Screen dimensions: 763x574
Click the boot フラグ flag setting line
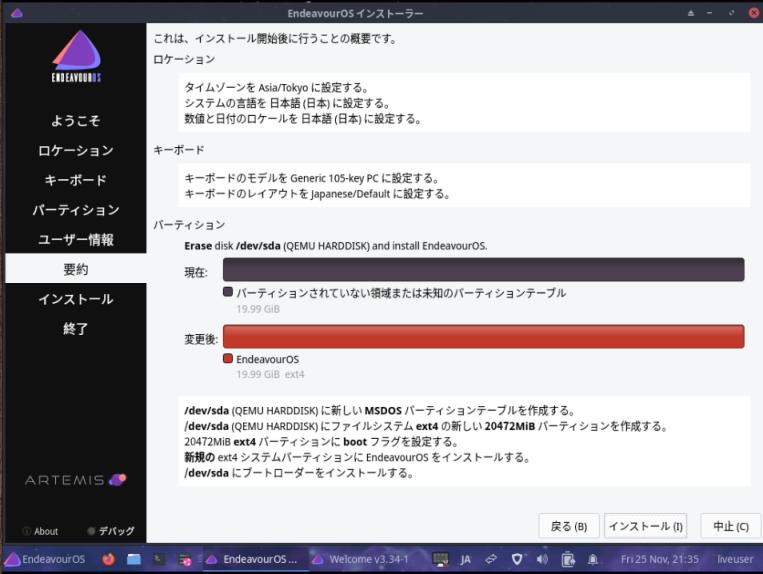tap(321, 442)
